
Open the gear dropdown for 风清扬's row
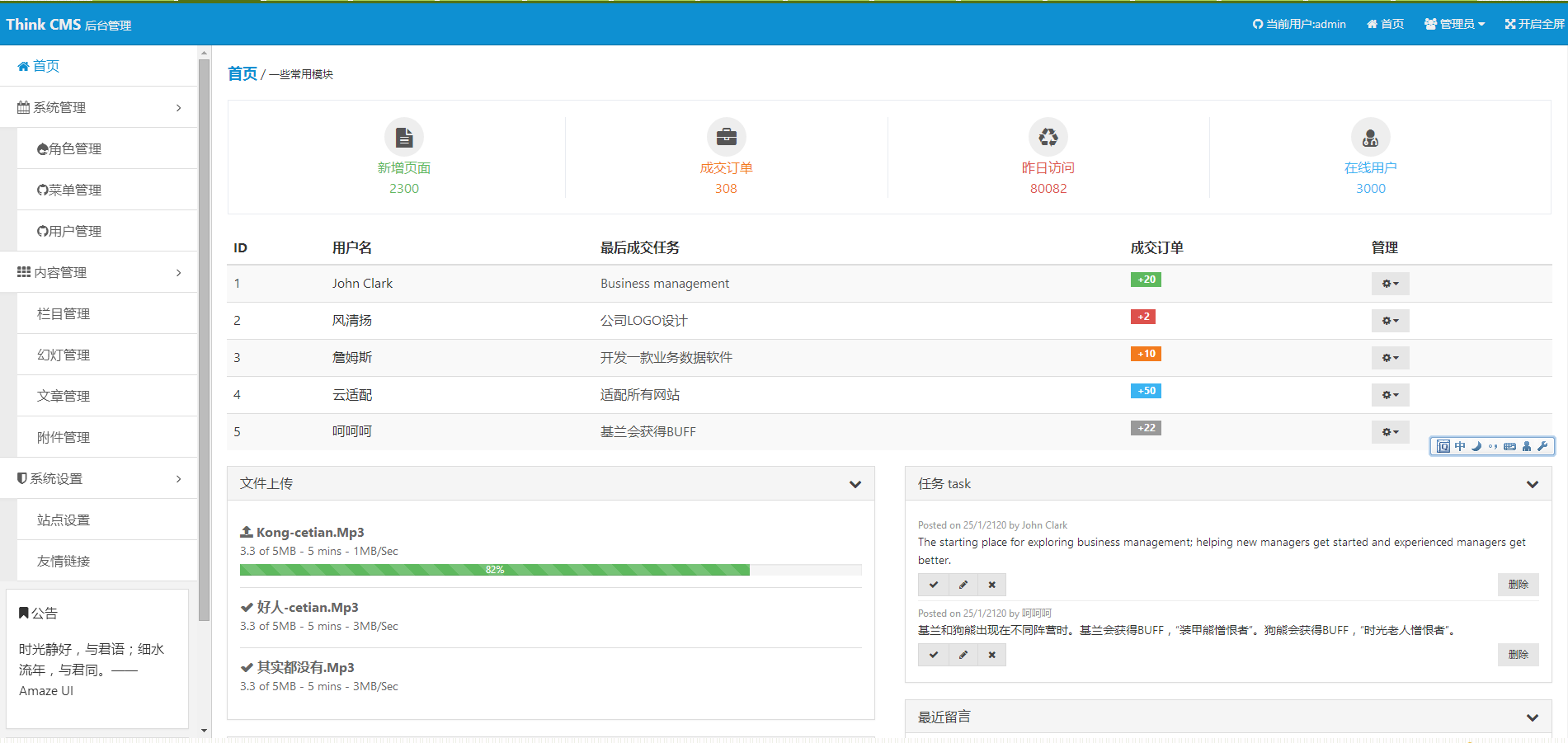1391,321
